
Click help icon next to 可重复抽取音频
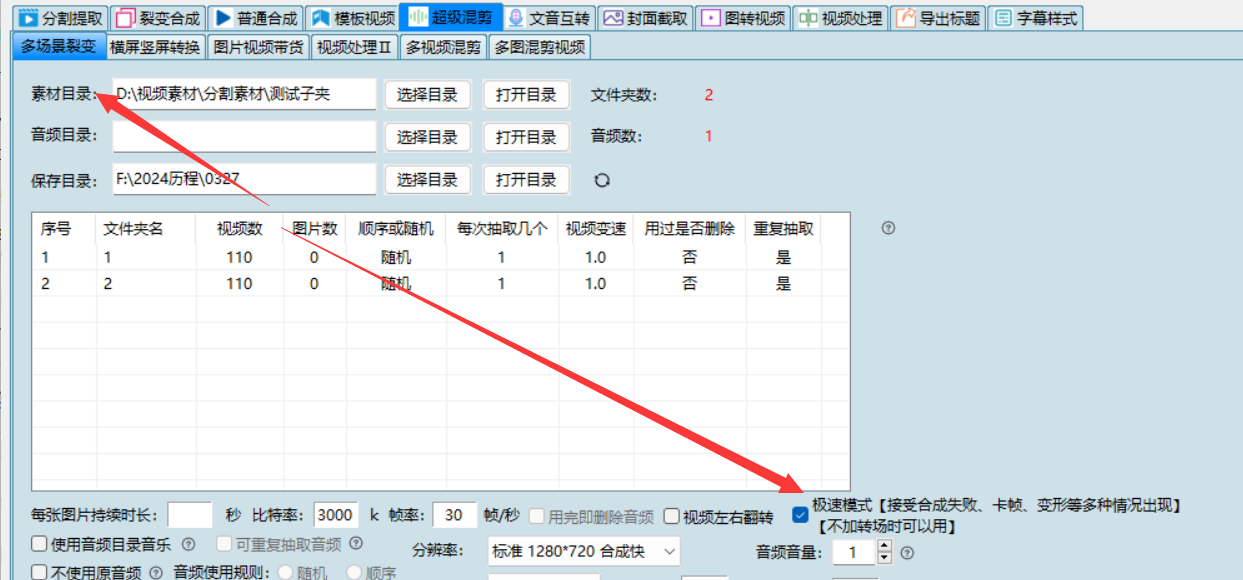click(355, 544)
